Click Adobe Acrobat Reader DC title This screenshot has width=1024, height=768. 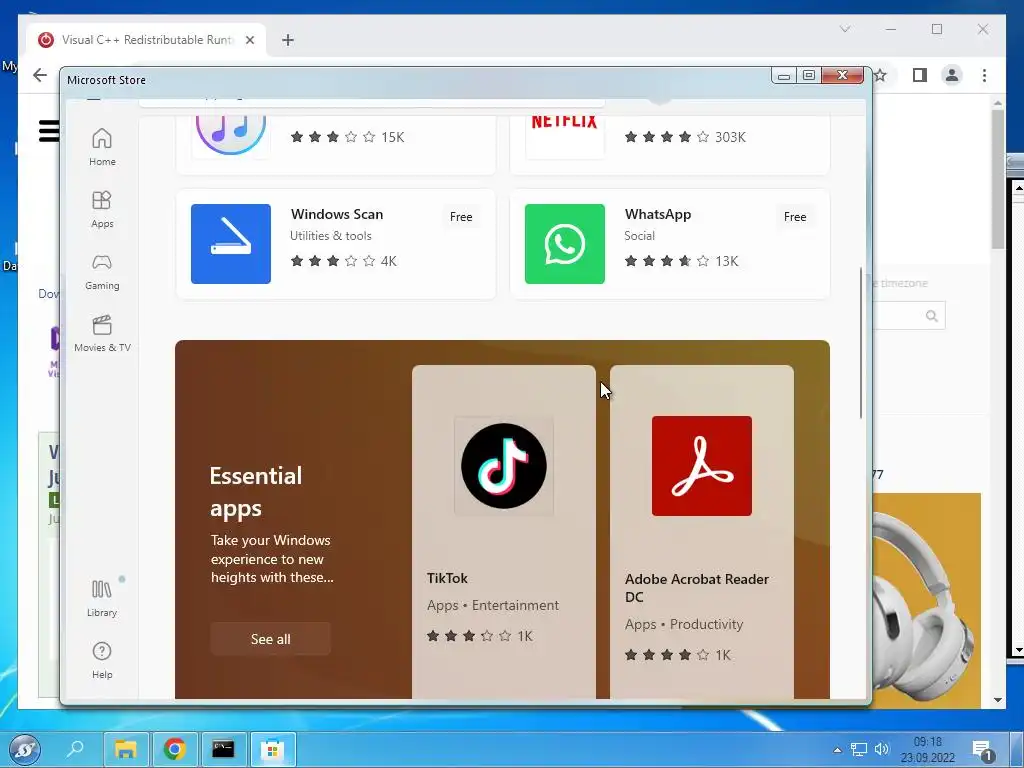pos(696,588)
